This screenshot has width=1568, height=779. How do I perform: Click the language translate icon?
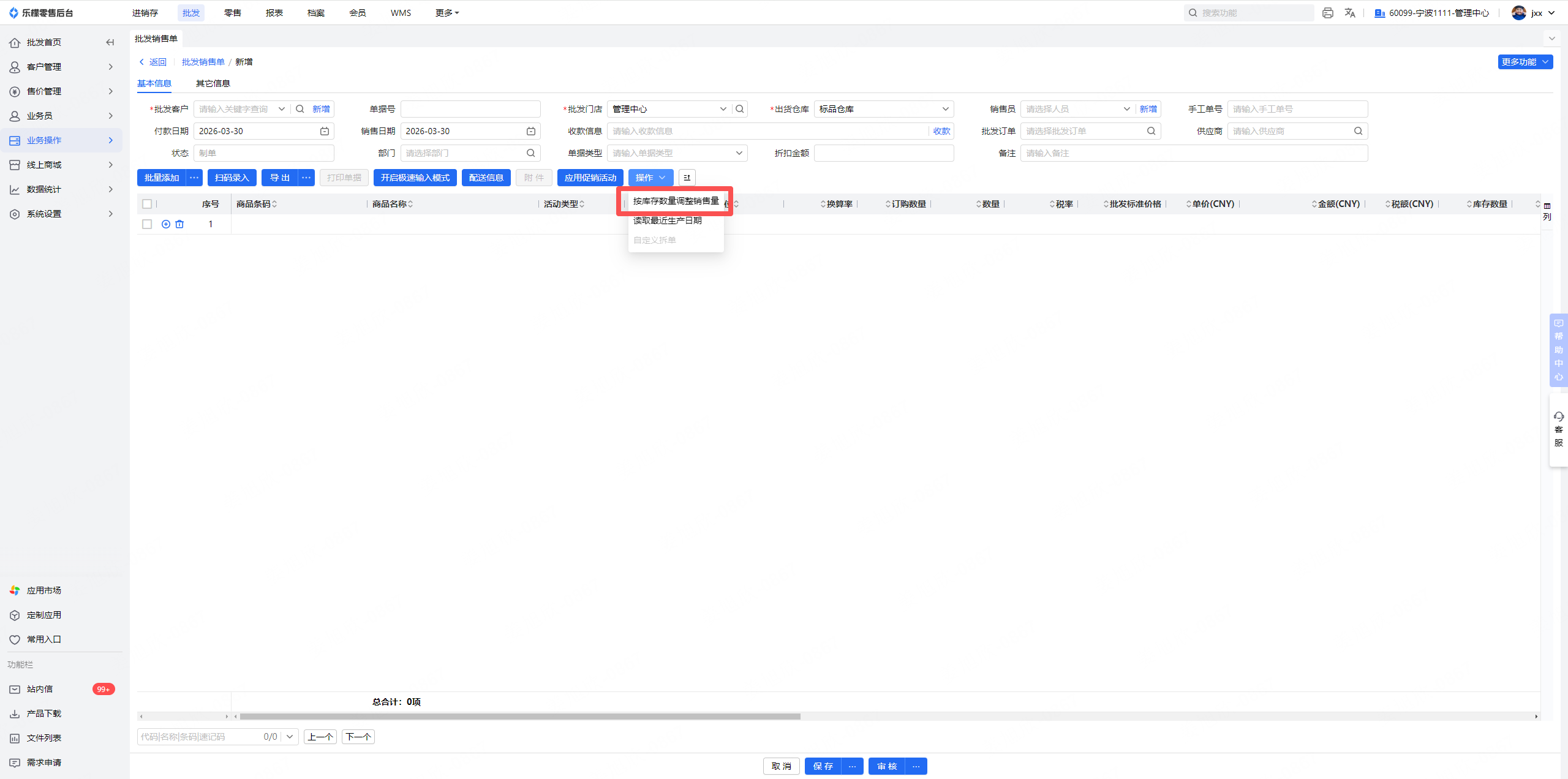coord(1350,13)
